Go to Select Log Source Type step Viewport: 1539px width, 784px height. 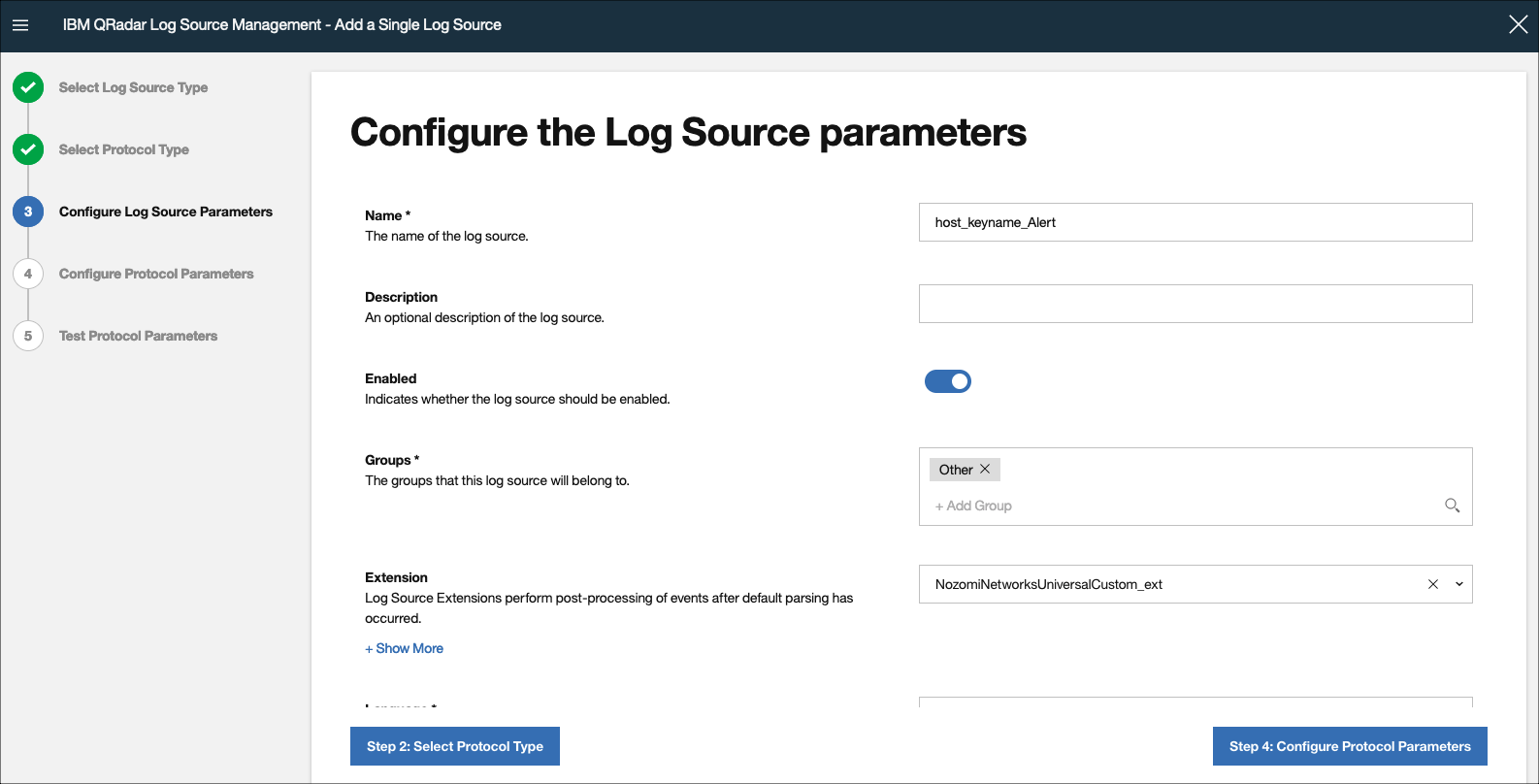[133, 87]
